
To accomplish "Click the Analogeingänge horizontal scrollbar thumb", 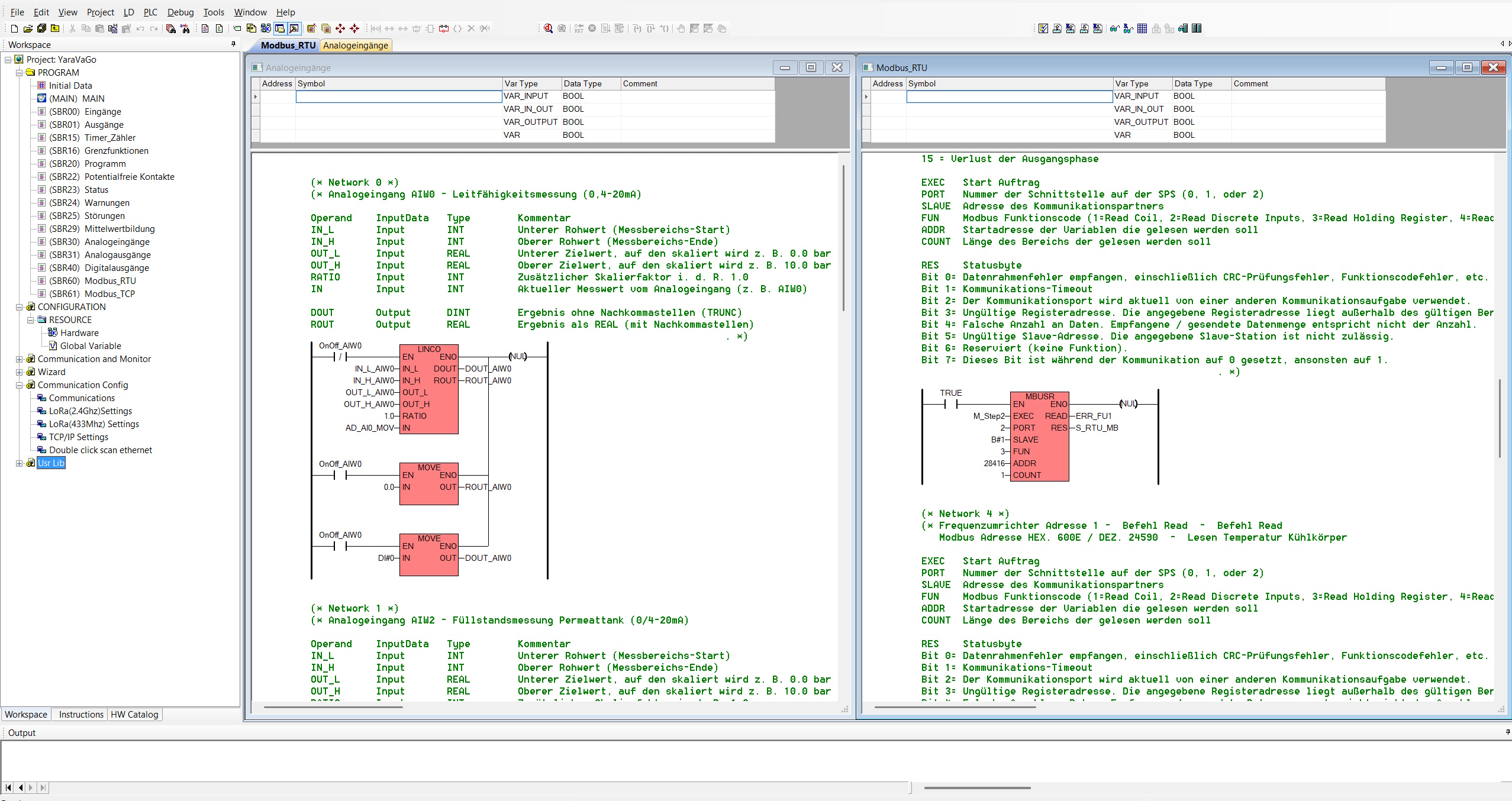I will (x=333, y=707).
